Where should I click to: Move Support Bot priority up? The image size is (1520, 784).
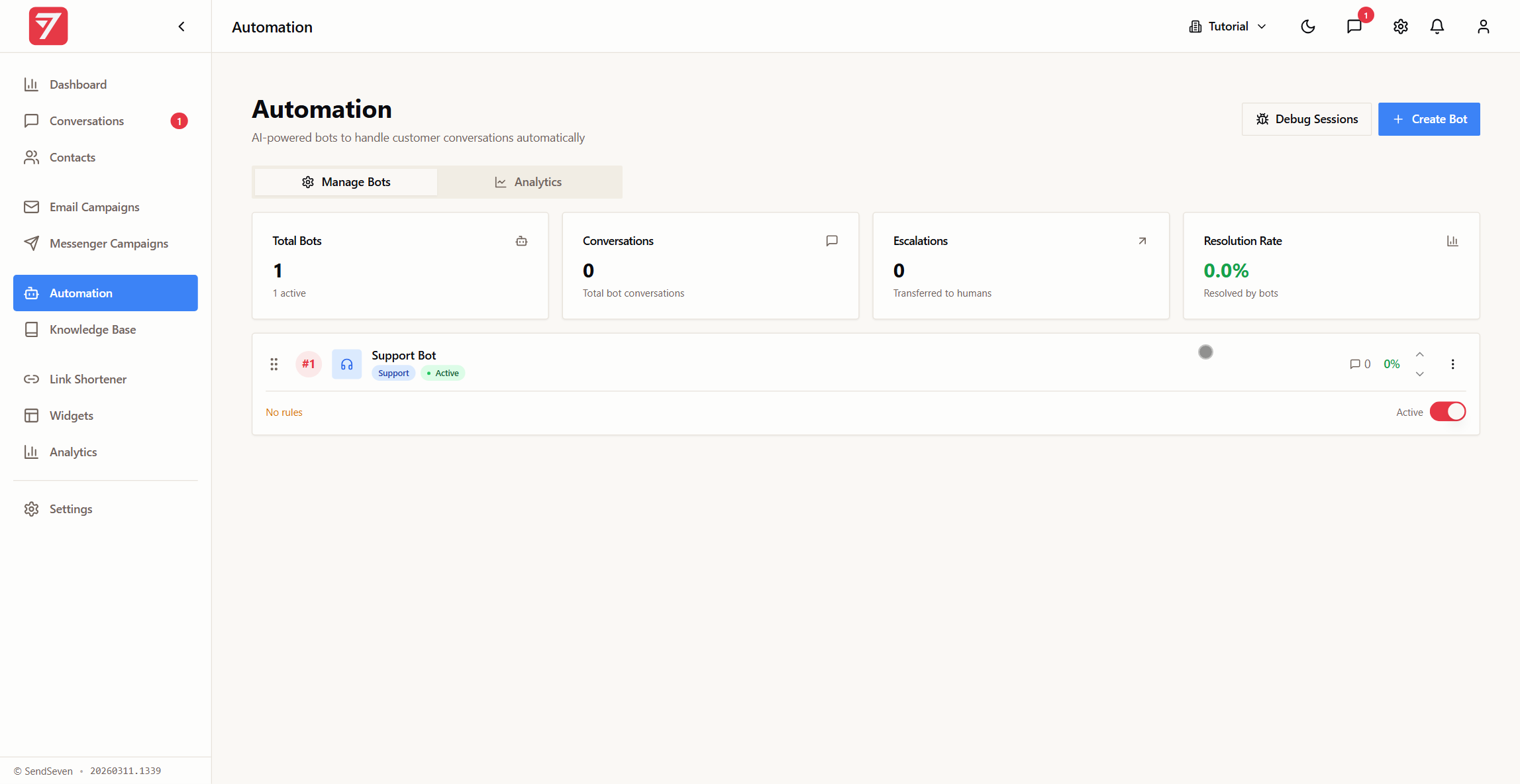click(x=1420, y=354)
